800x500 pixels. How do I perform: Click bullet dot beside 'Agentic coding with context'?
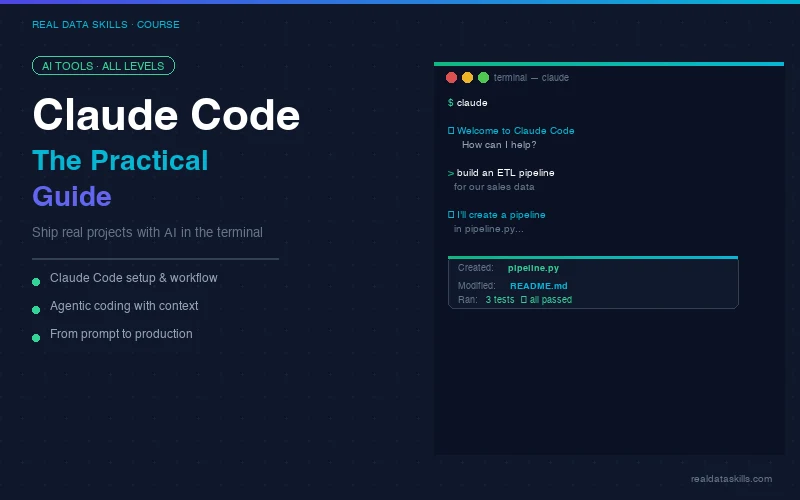pos(36,310)
